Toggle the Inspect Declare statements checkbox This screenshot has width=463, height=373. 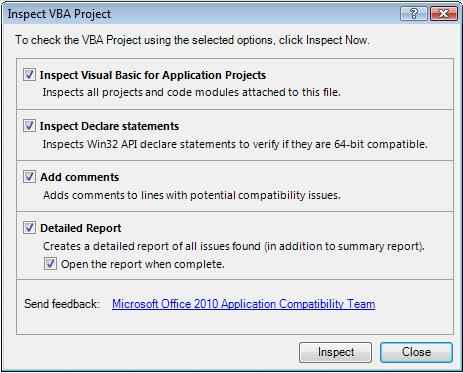[x=29, y=126]
